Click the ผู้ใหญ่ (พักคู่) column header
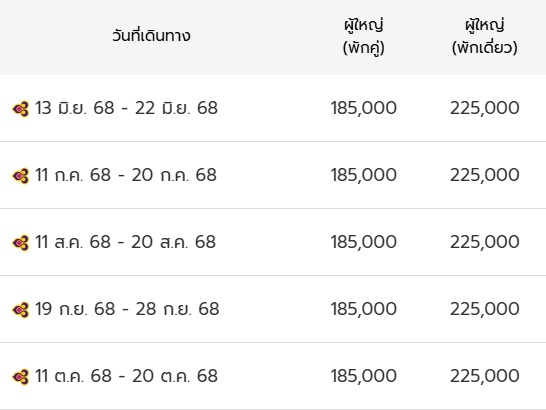The height and width of the screenshot is (410, 546). pos(364,36)
